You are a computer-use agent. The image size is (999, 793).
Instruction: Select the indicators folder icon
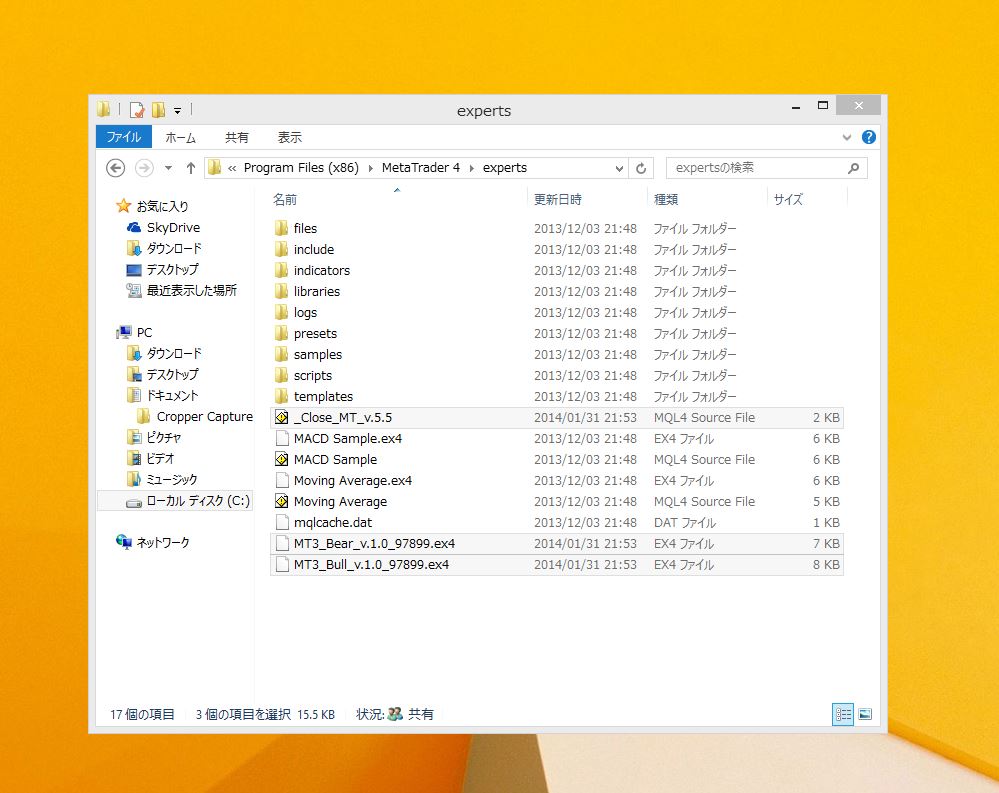click(x=282, y=270)
